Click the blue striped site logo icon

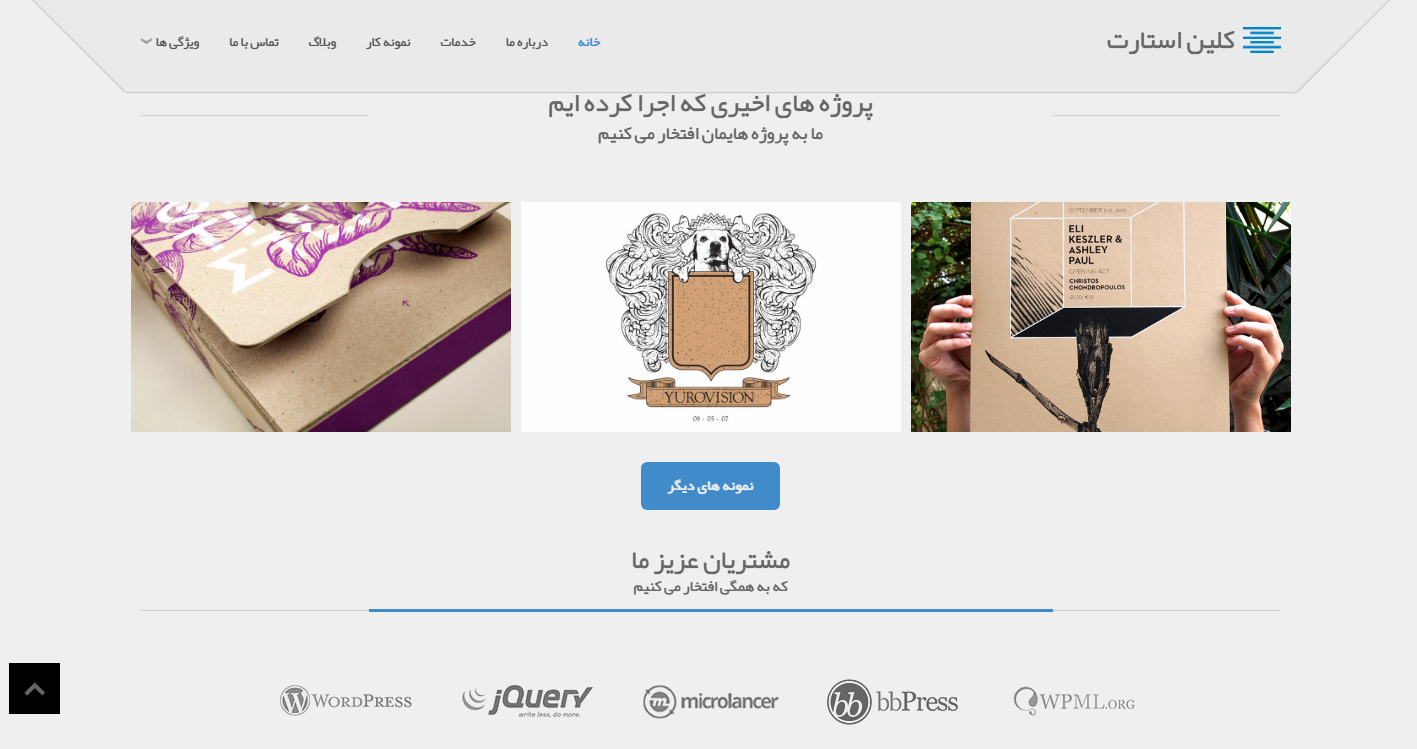pyautogui.click(x=1262, y=40)
